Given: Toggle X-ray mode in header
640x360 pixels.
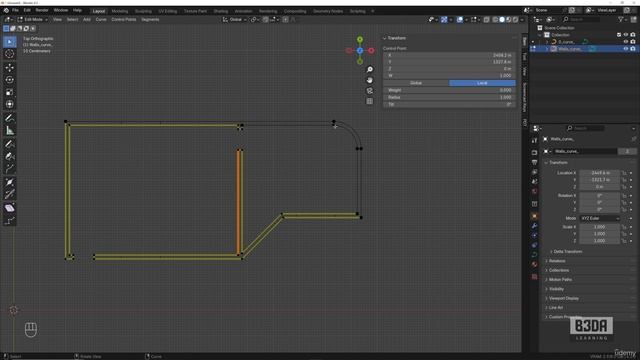Looking at the screenshot, I should pos(486,20).
